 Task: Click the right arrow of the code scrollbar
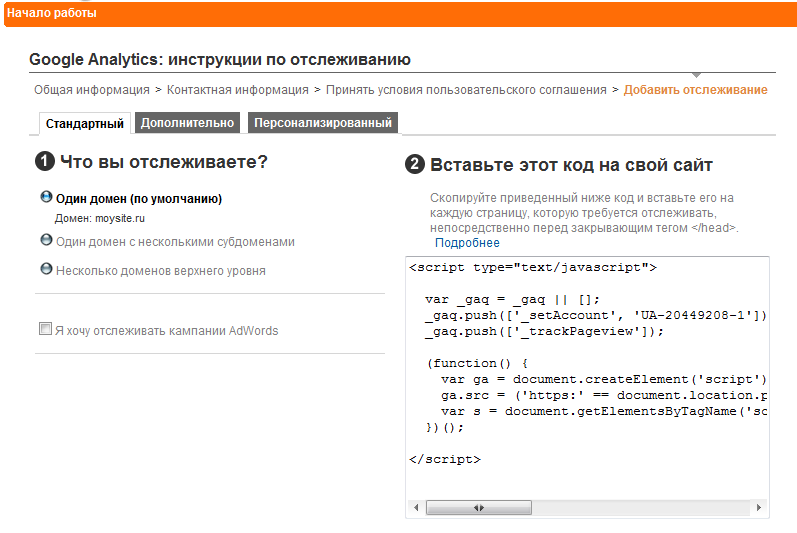[761, 508]
